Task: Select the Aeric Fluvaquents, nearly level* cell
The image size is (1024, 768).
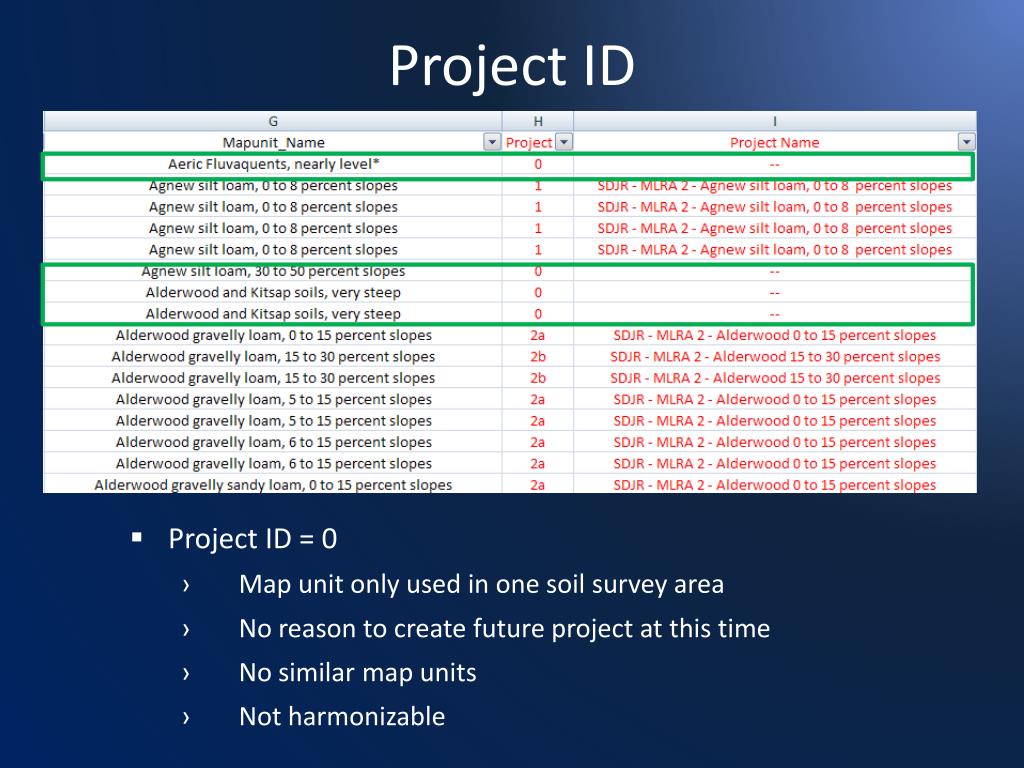Action: pyautogui.click(x=273, y=164)
